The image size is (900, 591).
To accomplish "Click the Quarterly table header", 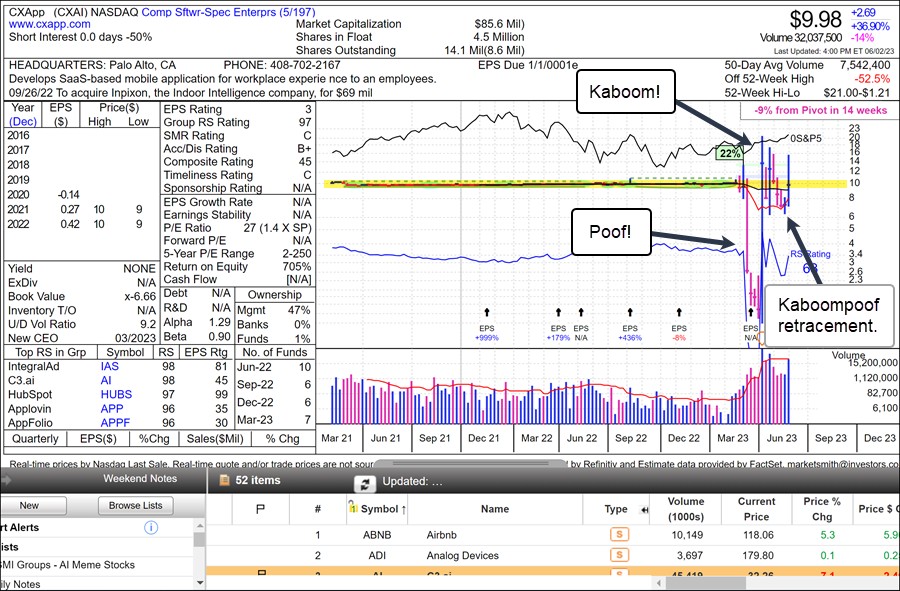I will click(35, 439).
